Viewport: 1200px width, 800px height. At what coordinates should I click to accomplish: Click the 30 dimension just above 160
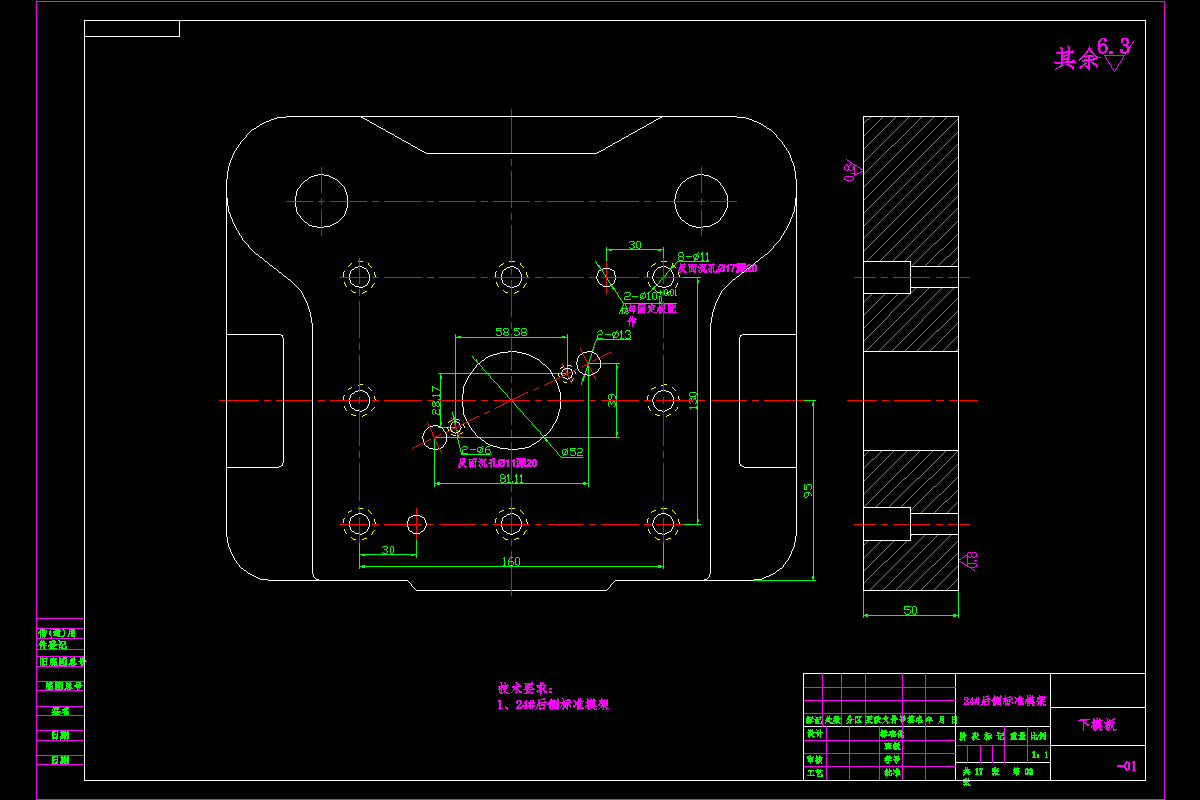point(388,550)
